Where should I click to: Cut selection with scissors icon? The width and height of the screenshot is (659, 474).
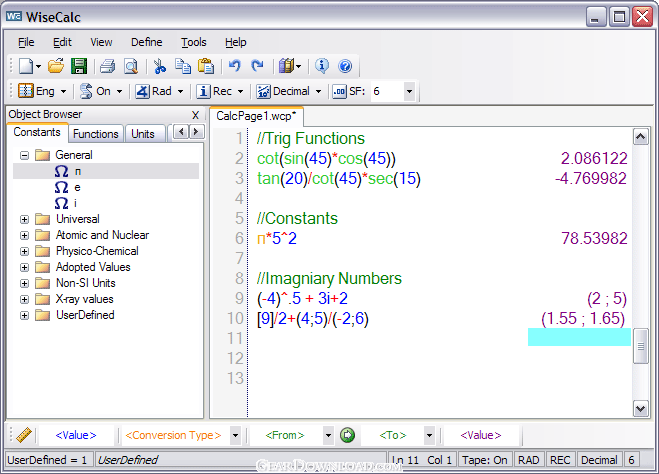tap(160, 66)
